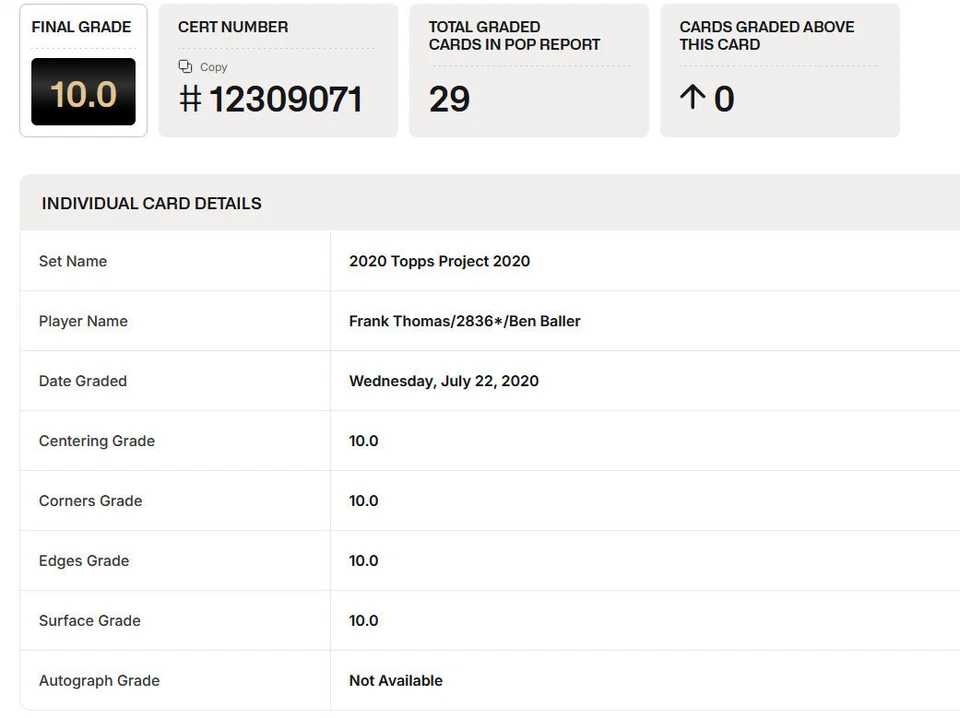Viewport: 960px width, 718px height.
Task: Click the Corners Grade value 10.0
Action: [x=364, y=501]
